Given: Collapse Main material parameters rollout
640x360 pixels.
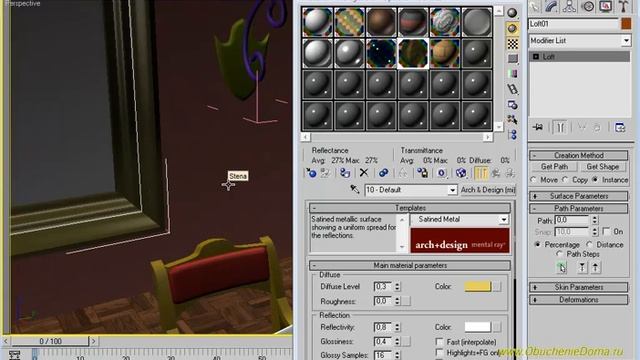Looking at the screenshot, I should (x=410, y=265).
